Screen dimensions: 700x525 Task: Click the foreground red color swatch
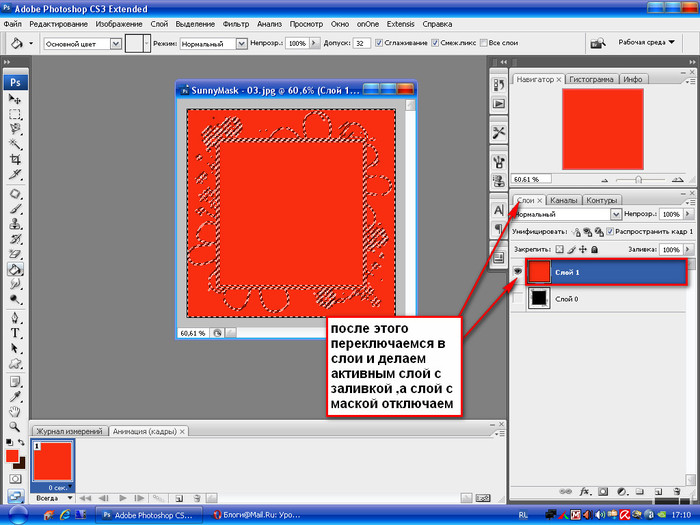pos(12,456)
